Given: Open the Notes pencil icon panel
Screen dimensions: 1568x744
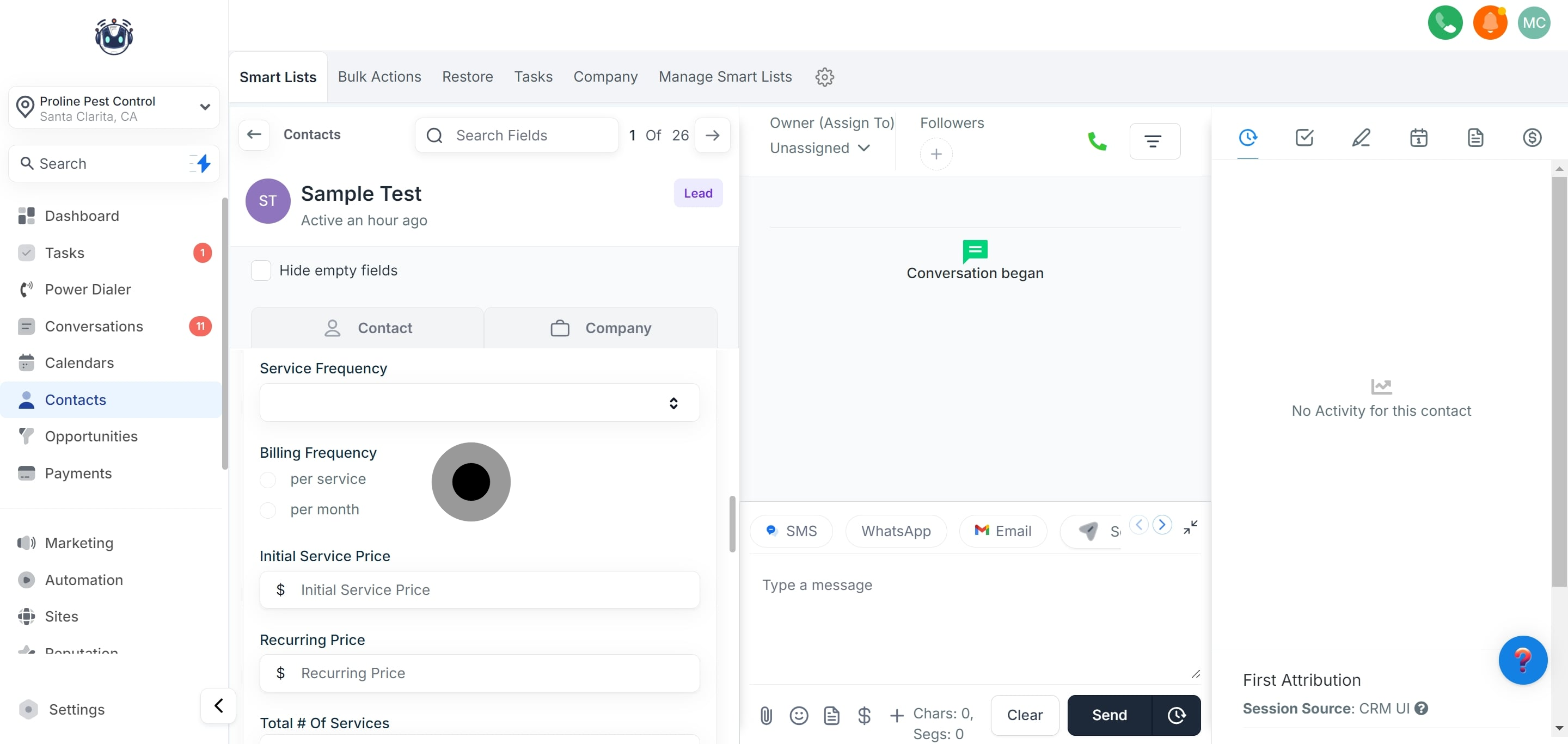Looking at the screenshot, I should (1361, 138).
